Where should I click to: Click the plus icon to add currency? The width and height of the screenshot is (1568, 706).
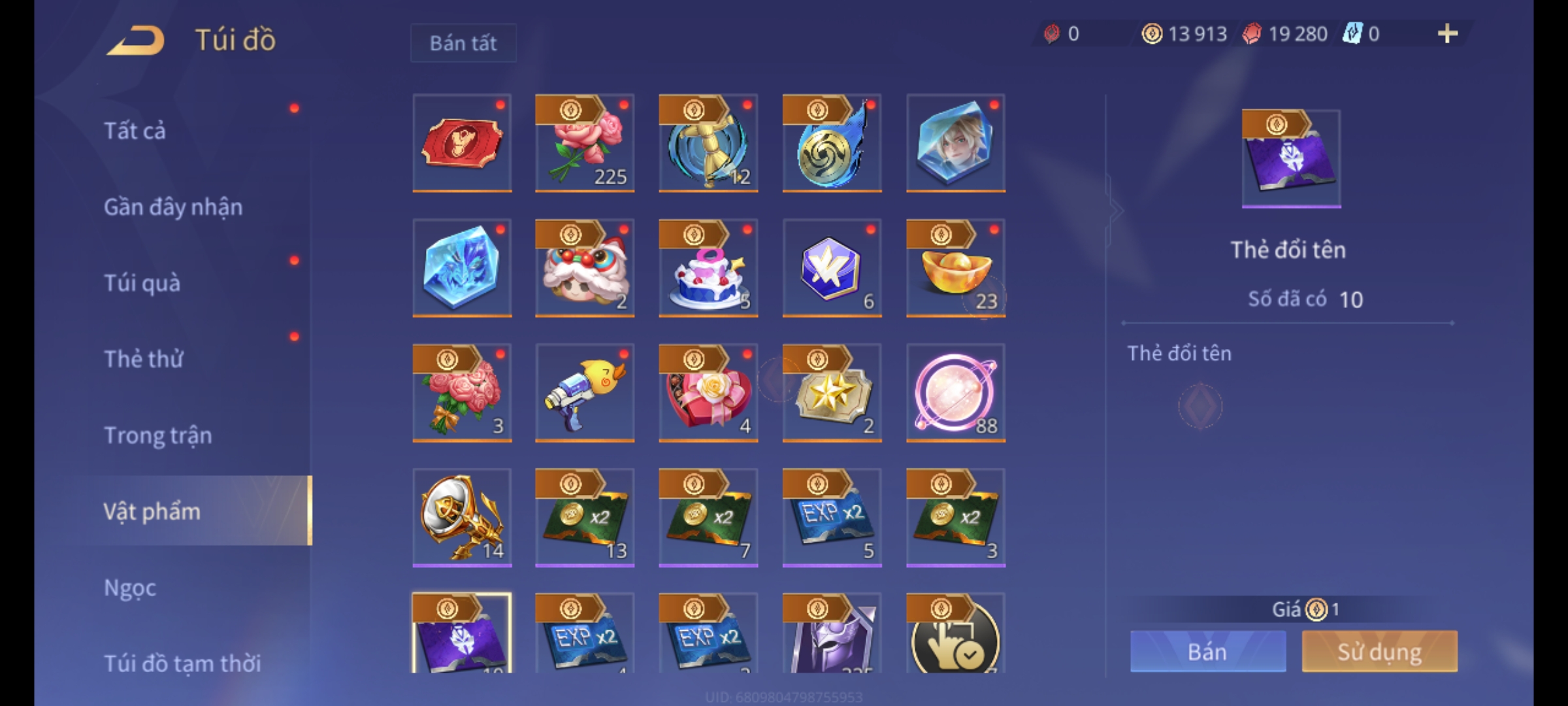point(1448,34)
